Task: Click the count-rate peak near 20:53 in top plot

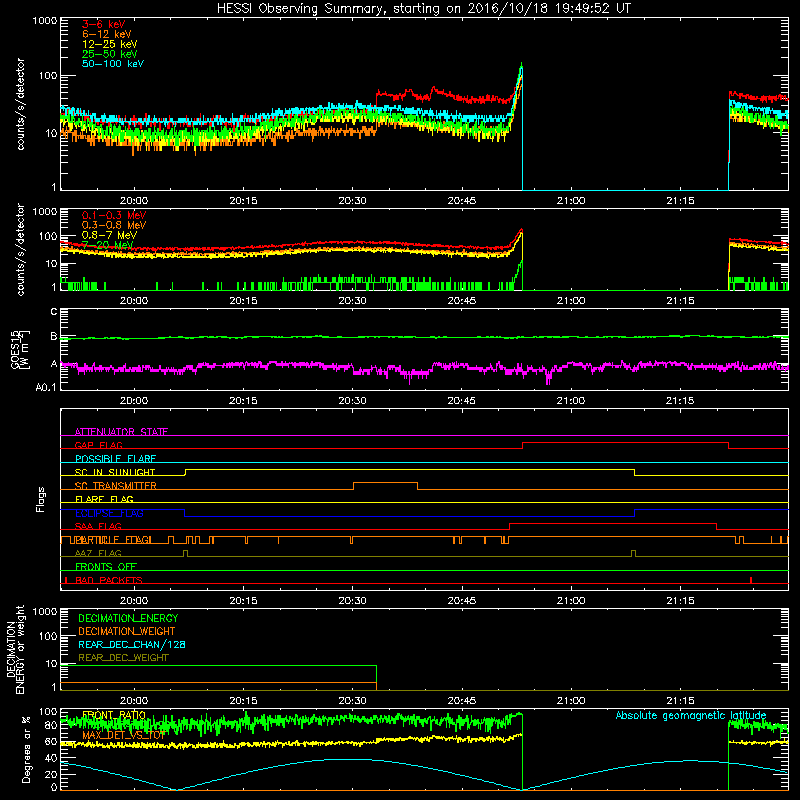Action: (521, 66)
